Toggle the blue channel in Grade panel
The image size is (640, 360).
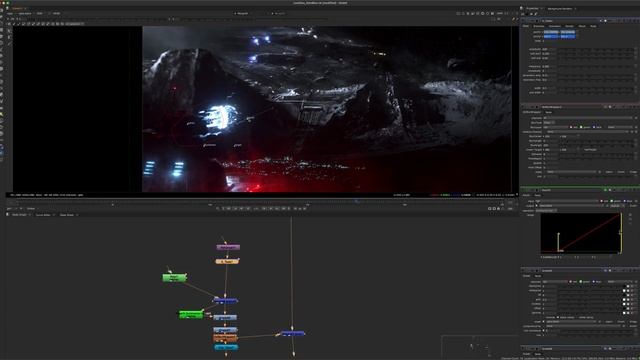pyautogui.click(x=594, y=282)
